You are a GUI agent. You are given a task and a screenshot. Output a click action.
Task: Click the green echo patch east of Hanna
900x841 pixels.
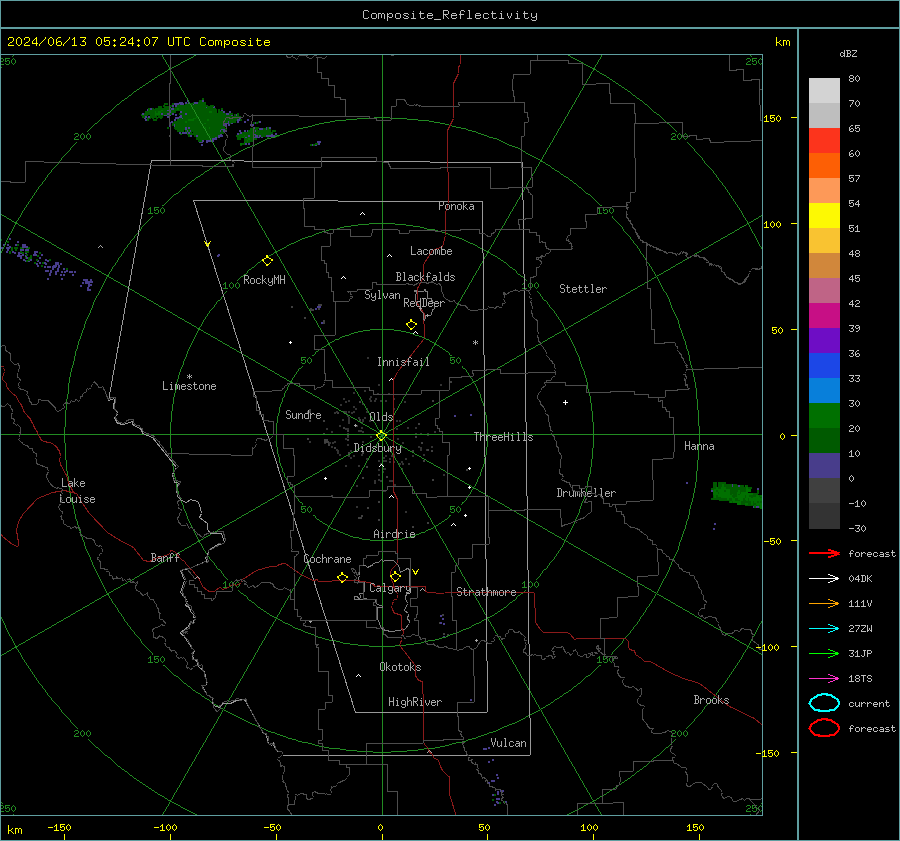click(x=736, y=494)
